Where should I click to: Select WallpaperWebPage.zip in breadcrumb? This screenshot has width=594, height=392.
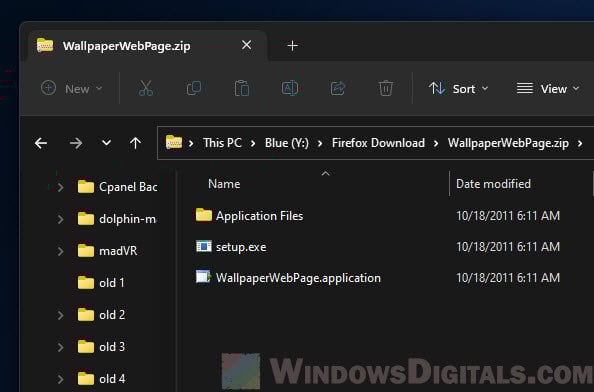508,143
